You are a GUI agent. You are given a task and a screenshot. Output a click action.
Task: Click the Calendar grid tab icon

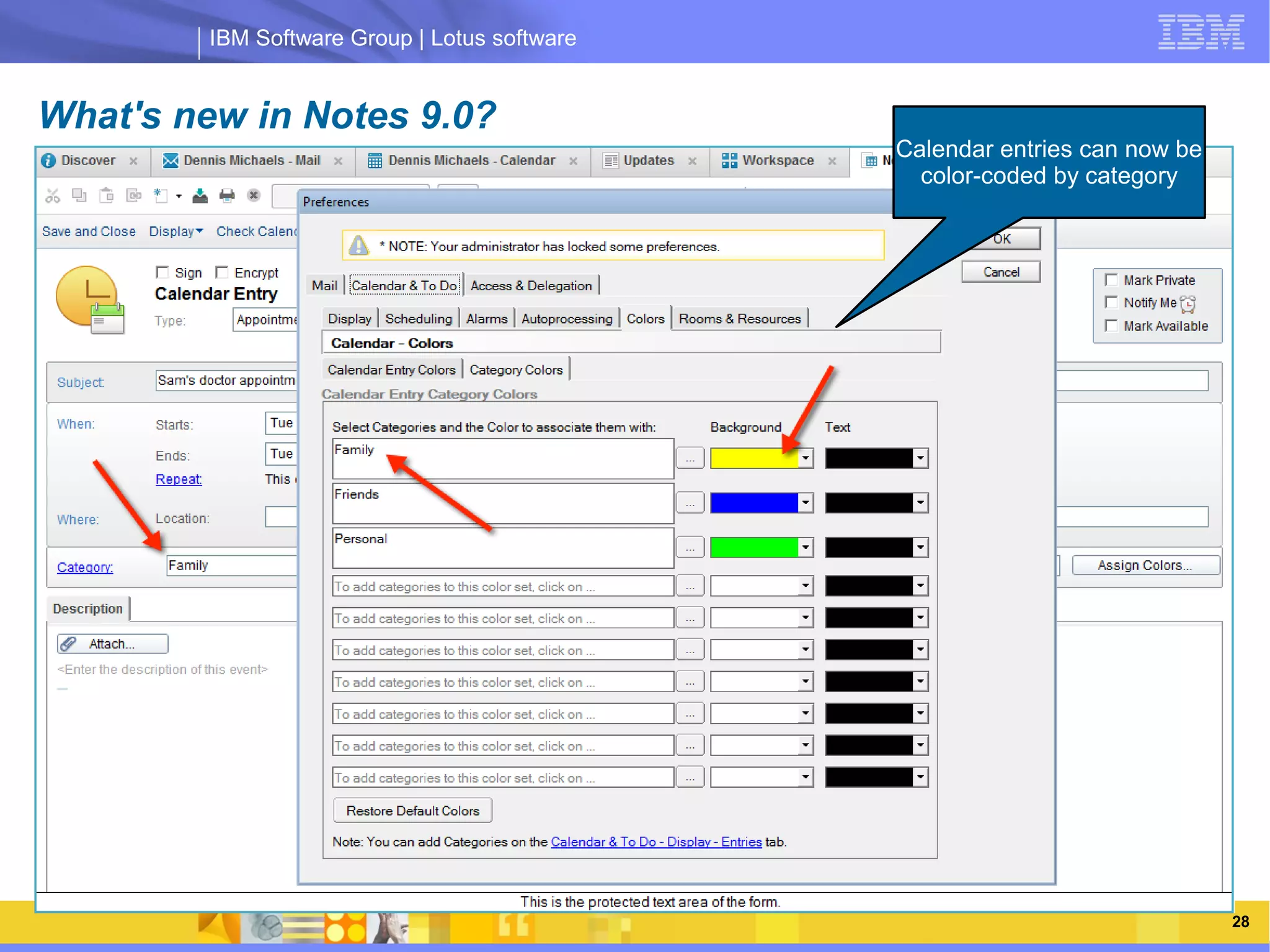(375, 161)
